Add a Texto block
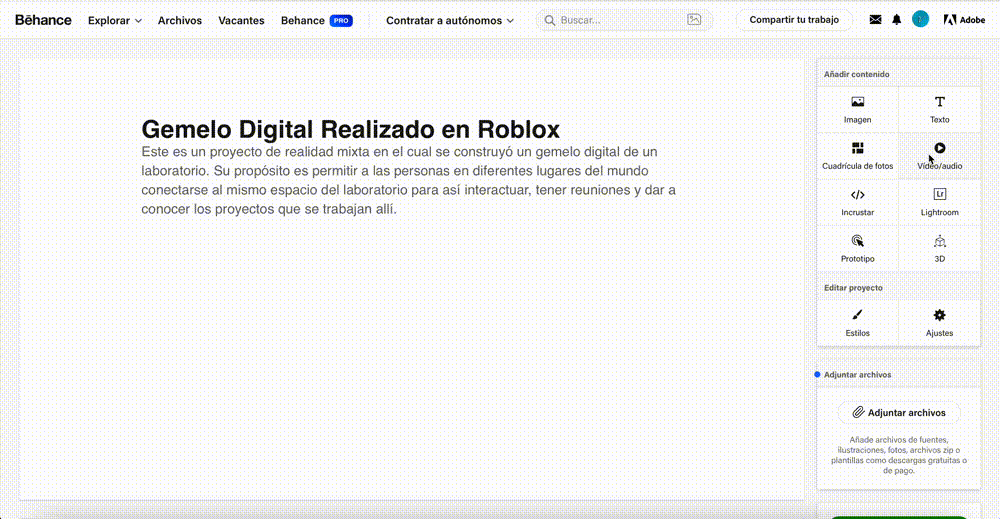Screen dimensions: 1000x519 939,110
